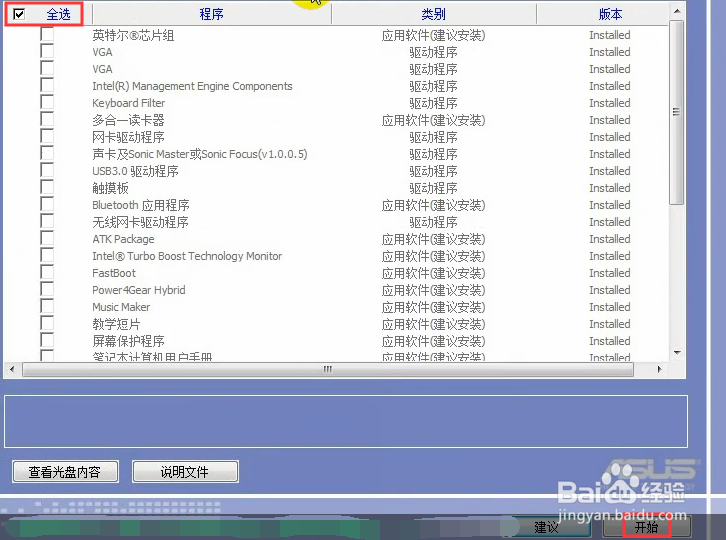The height and width of the screenshot is (540, 726).
Task: Sort by the 类别 column header
Action: (x=433, y=14)
